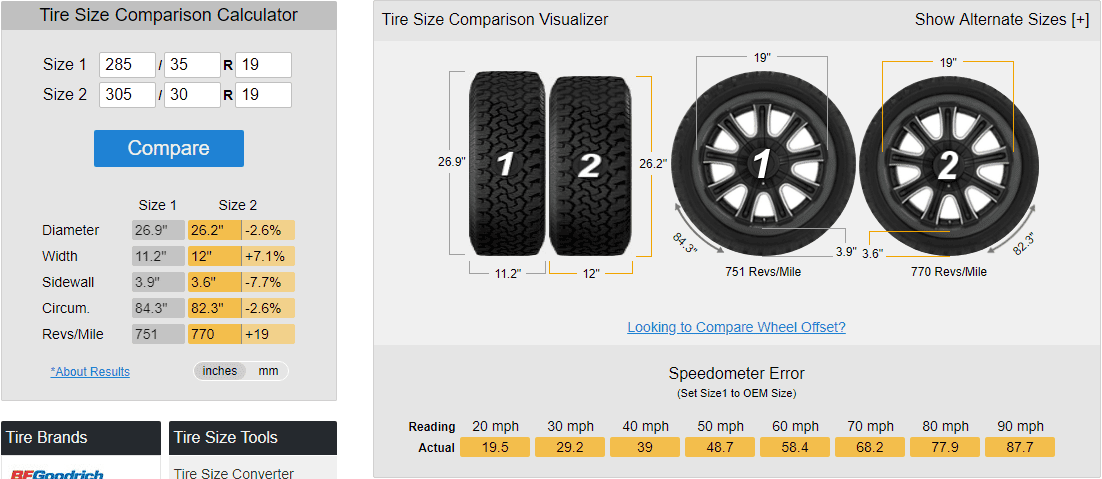This screenshot has width=1102, height=479.
Task: Open the About Results link
Action: [90, 372]
